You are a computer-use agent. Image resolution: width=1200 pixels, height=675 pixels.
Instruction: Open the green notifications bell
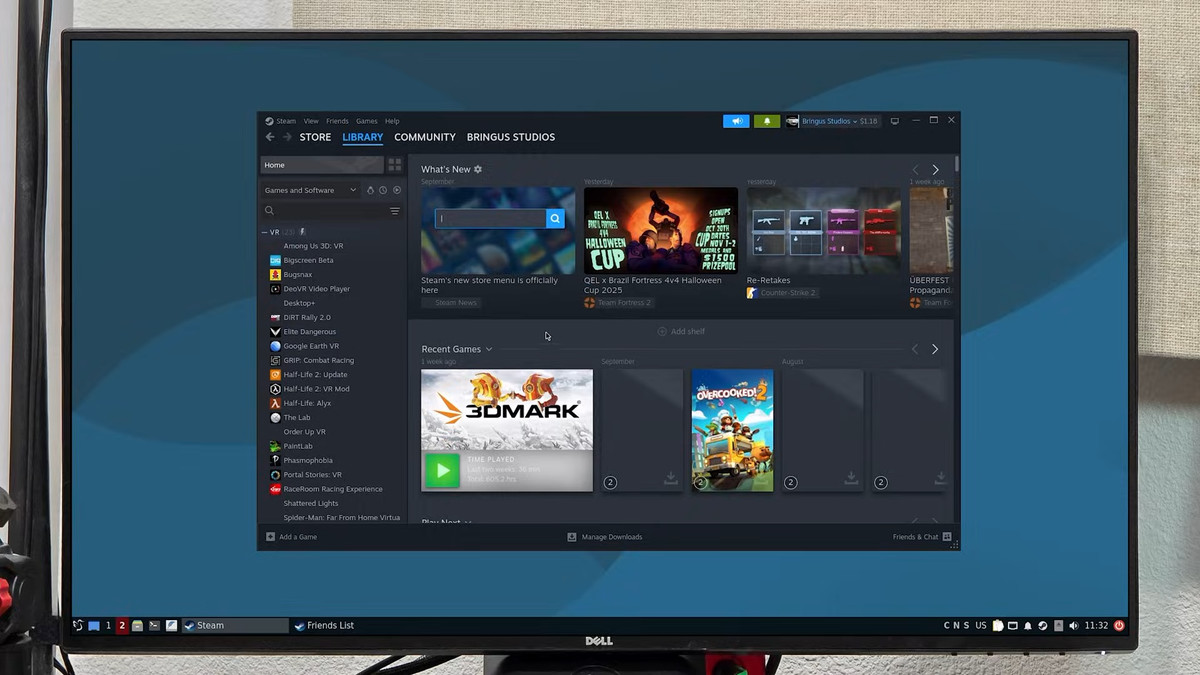(767, 121)
